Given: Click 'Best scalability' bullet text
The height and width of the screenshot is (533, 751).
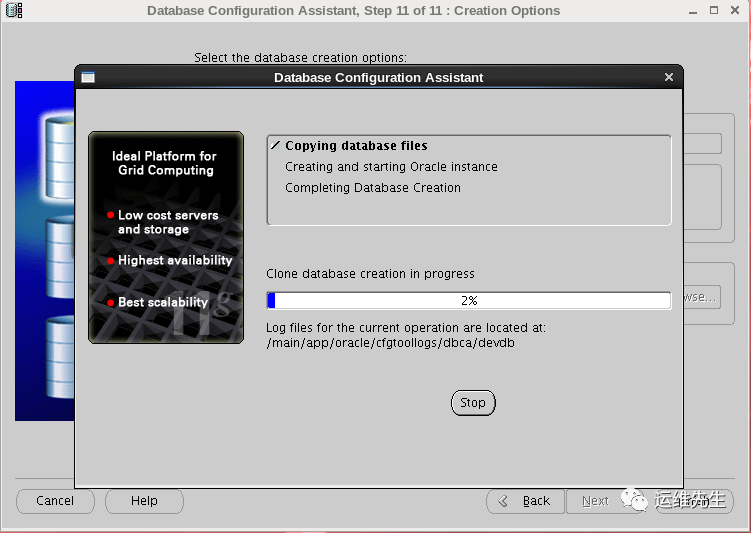Looking at the screenshot, I should pos(163,302).
